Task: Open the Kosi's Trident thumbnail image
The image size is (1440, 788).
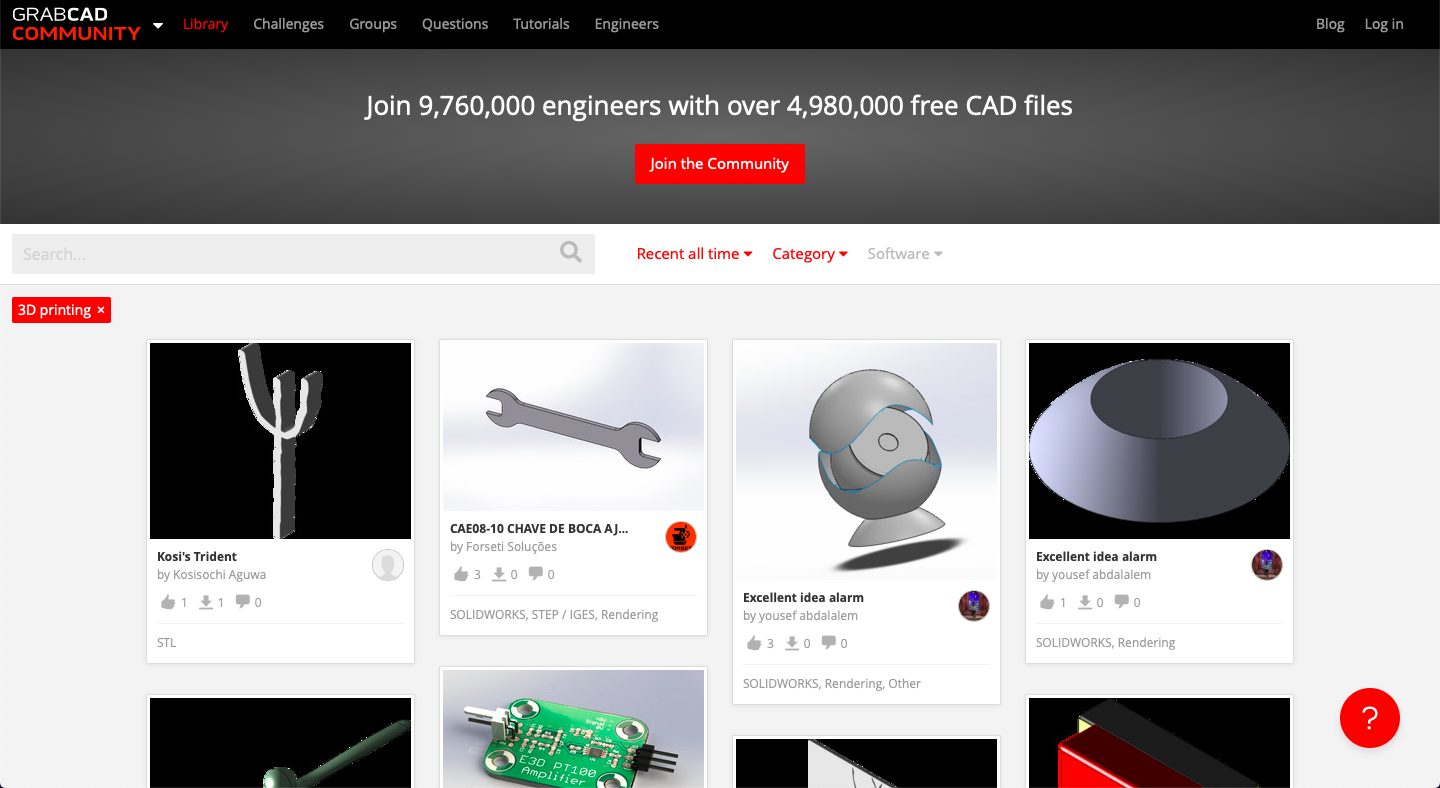Action: coord(281,441)
